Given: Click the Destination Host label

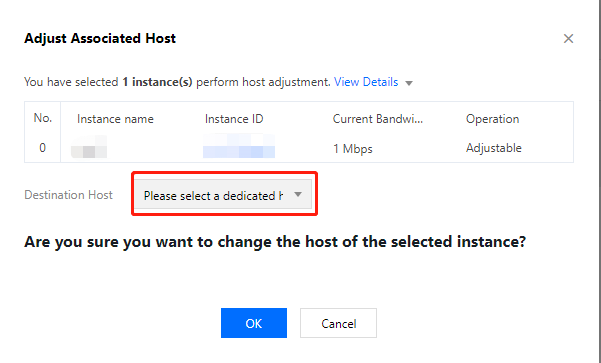Looking at the screenshot, I should (68, 195).
